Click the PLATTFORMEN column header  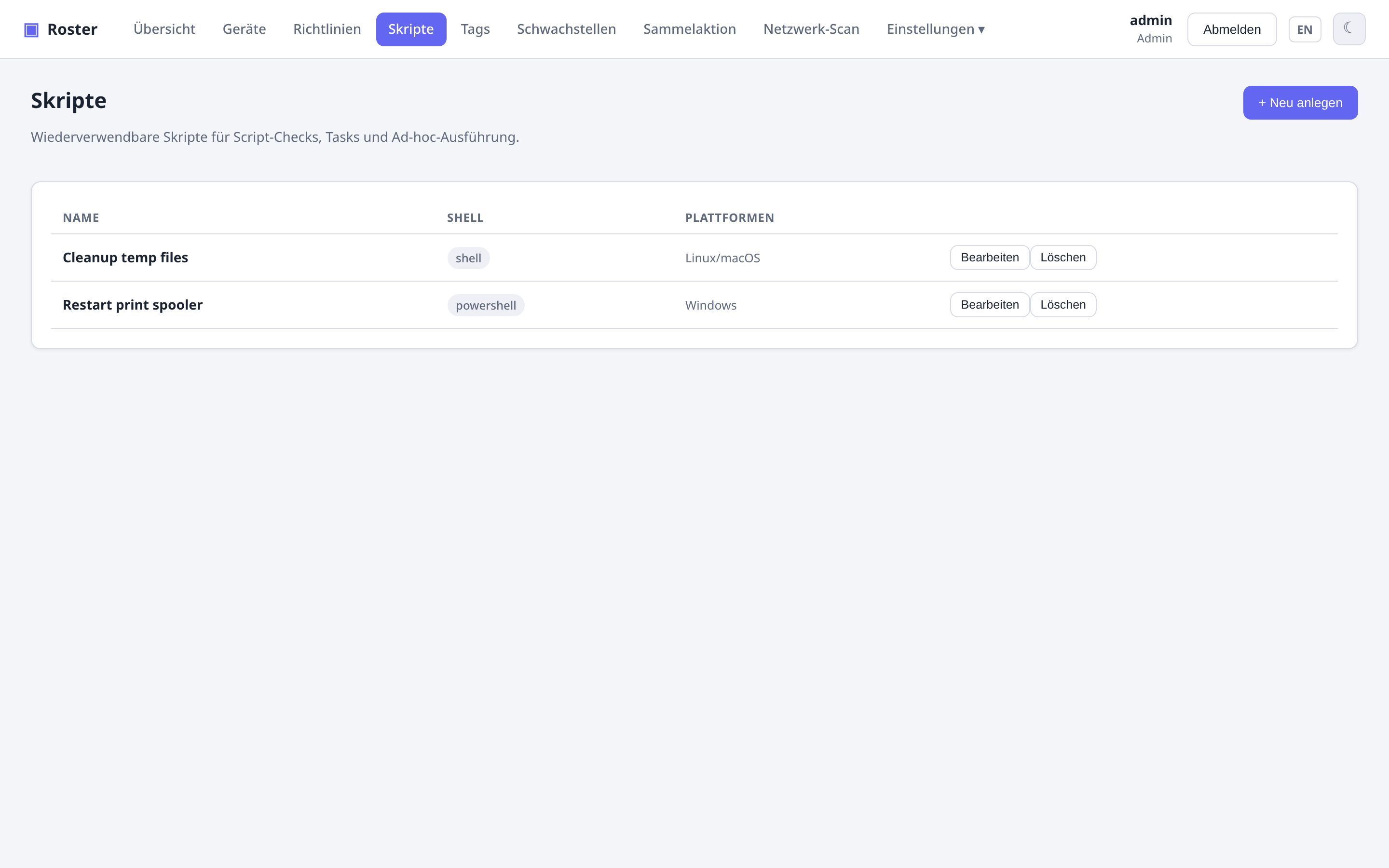730,217
